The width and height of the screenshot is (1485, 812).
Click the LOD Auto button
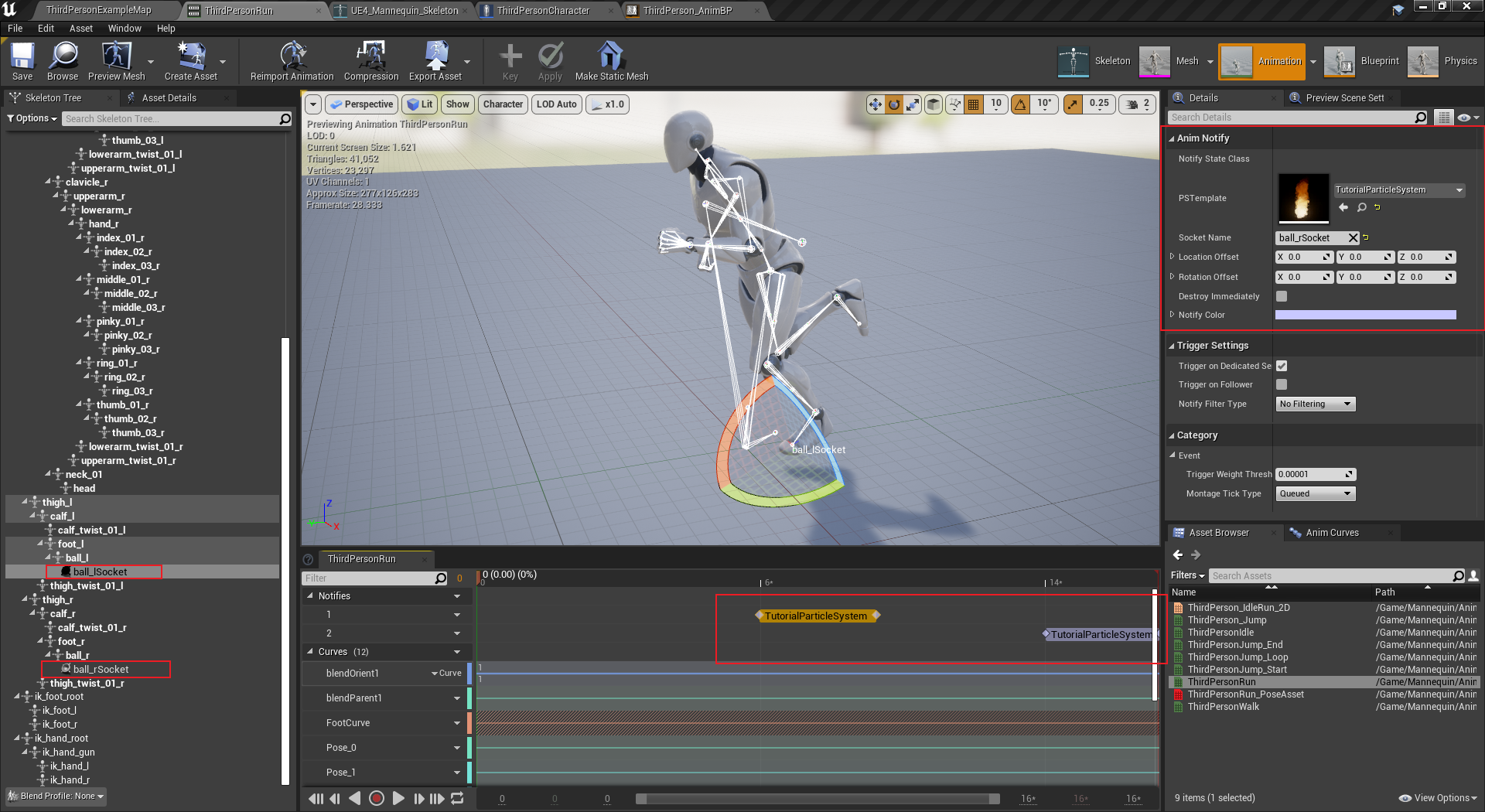(556, 104)
